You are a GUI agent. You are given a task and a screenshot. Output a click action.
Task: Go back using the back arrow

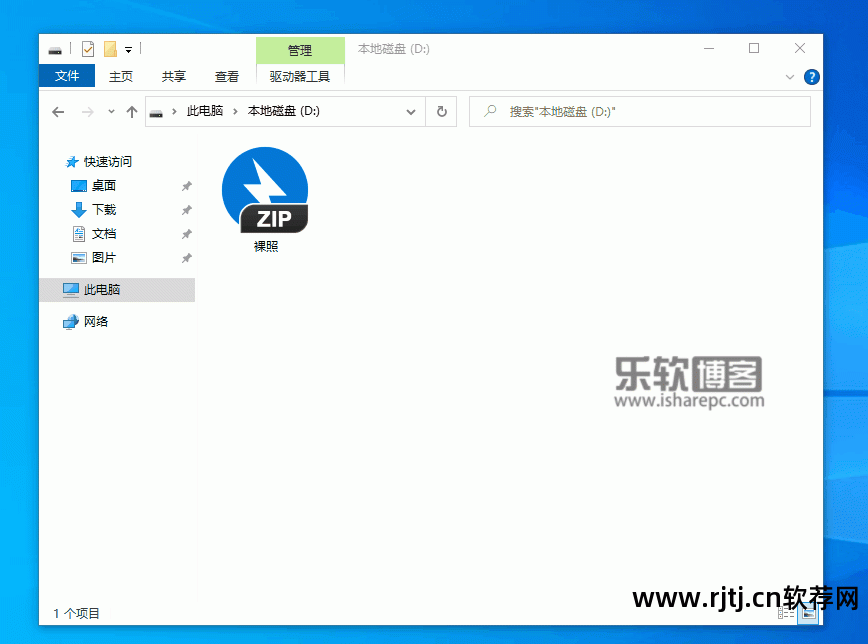58,111
